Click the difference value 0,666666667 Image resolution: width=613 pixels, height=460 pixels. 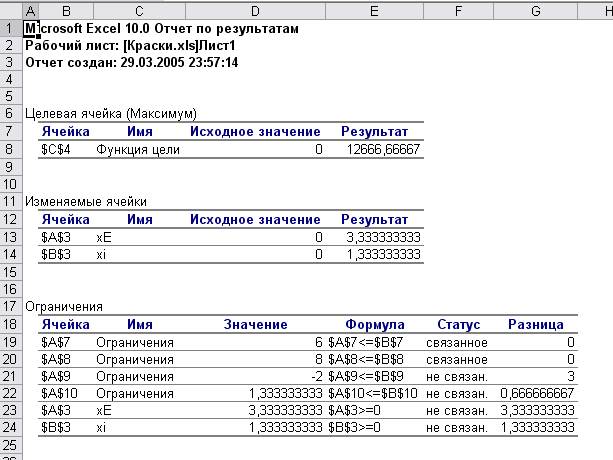[x=539, y=395]
